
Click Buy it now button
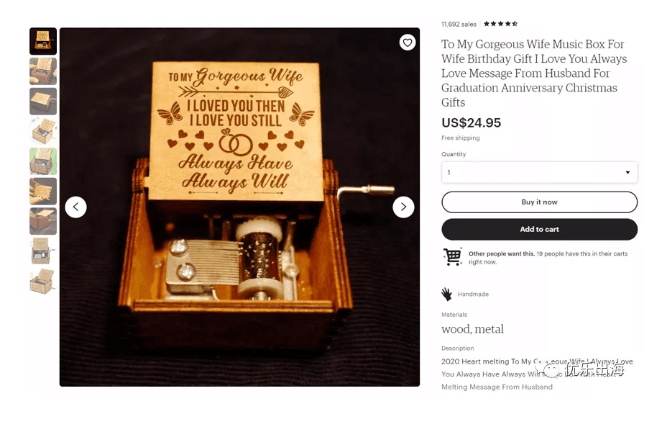pyautogui.click(x=539, y=202)
